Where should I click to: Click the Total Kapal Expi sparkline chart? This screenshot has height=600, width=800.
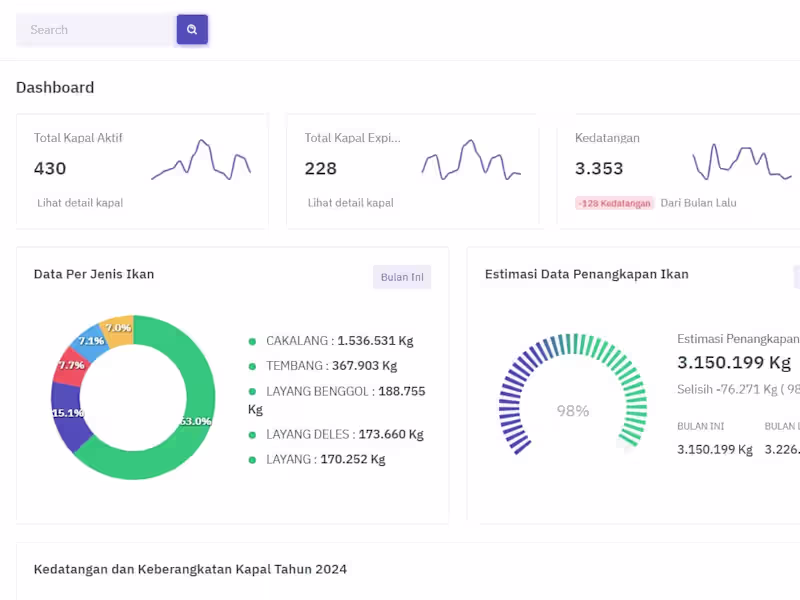point(471,161)
